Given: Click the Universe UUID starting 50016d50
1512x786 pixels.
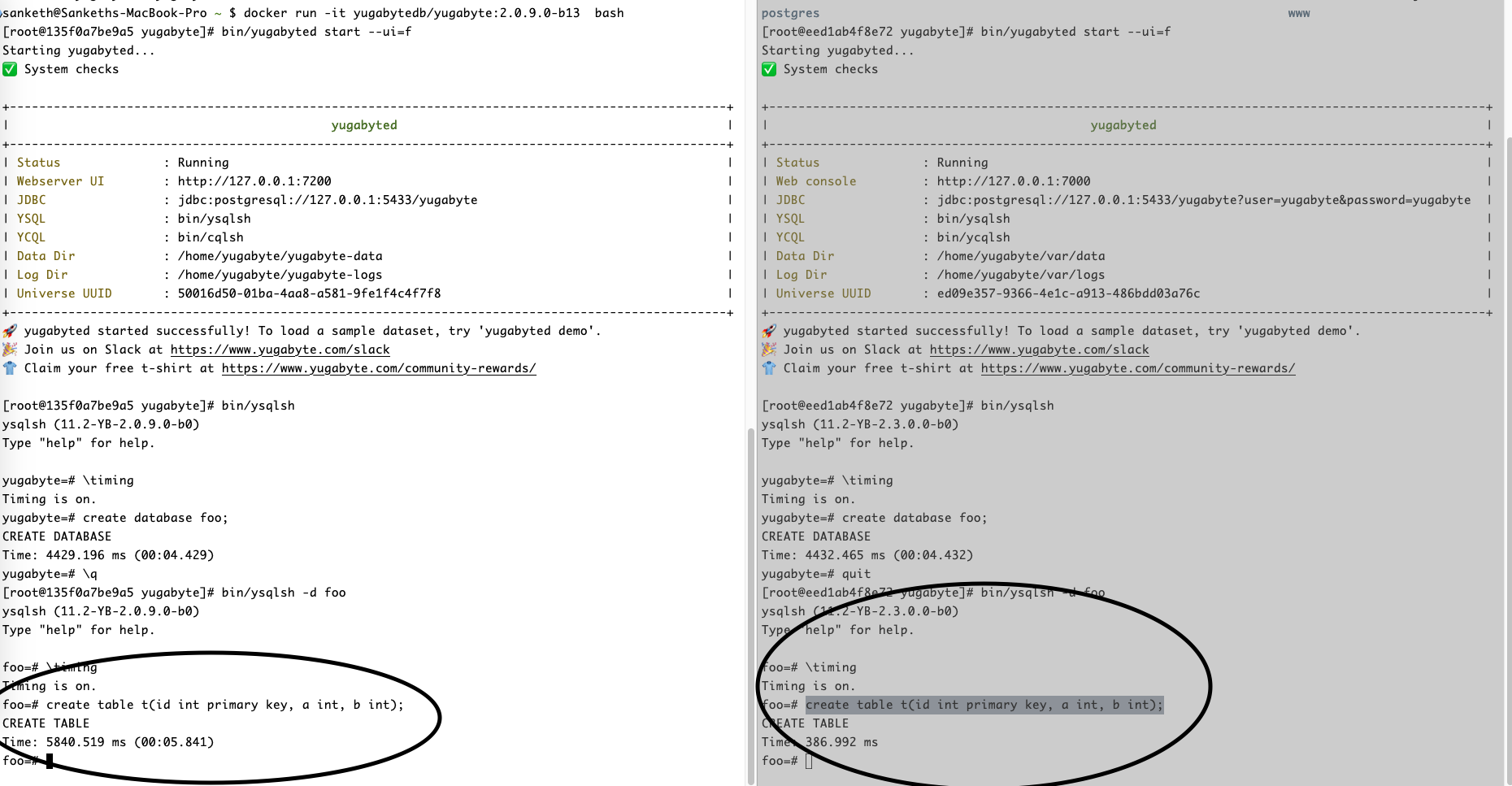Looking at the screenshot, I should point(310,293).
